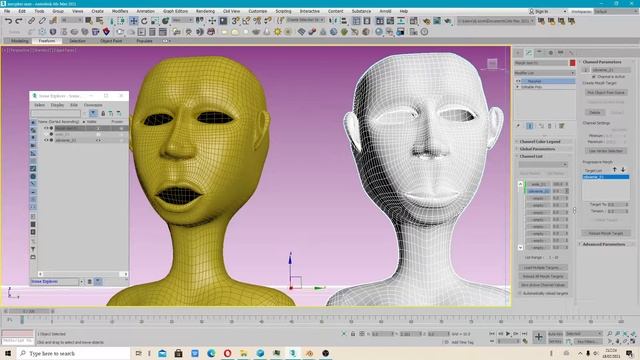Open the Motion command panel tab
This screenshot has width=640, height=360.
point(550,53)
